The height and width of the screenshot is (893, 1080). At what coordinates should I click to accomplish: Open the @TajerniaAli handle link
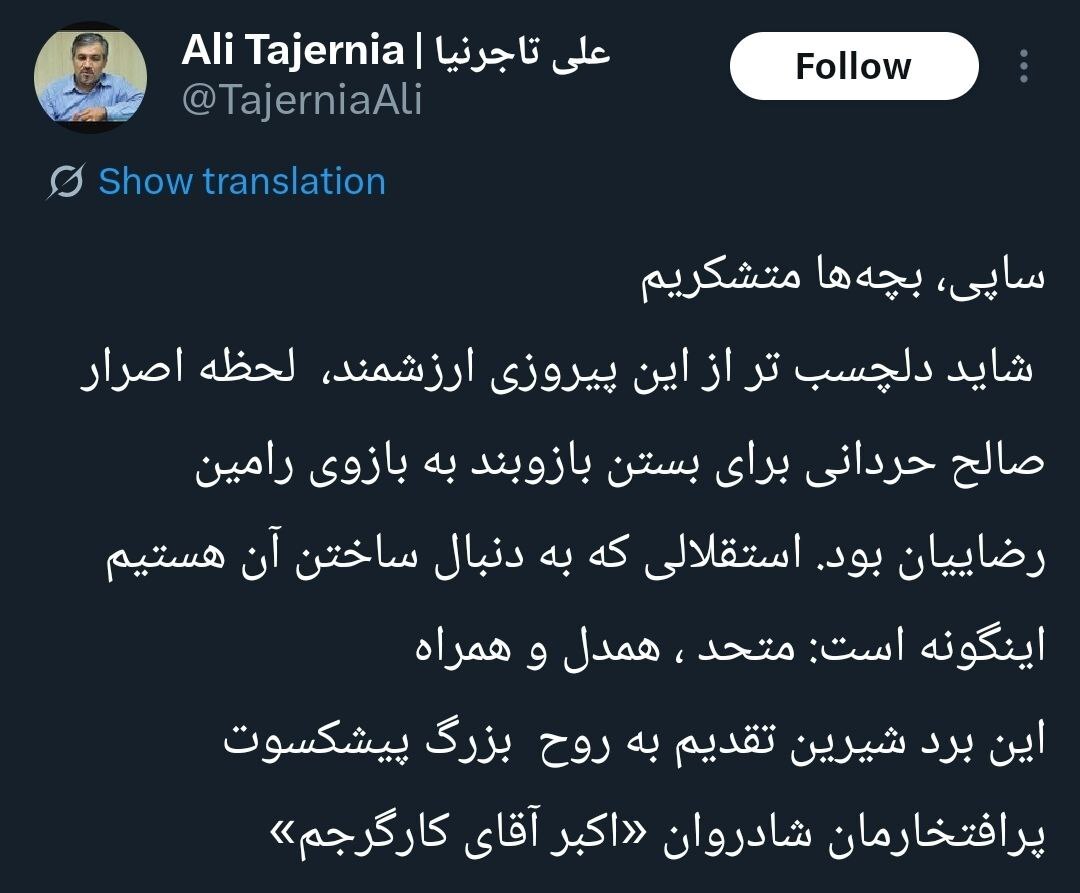pyautogui.click(x=302, y=100)
